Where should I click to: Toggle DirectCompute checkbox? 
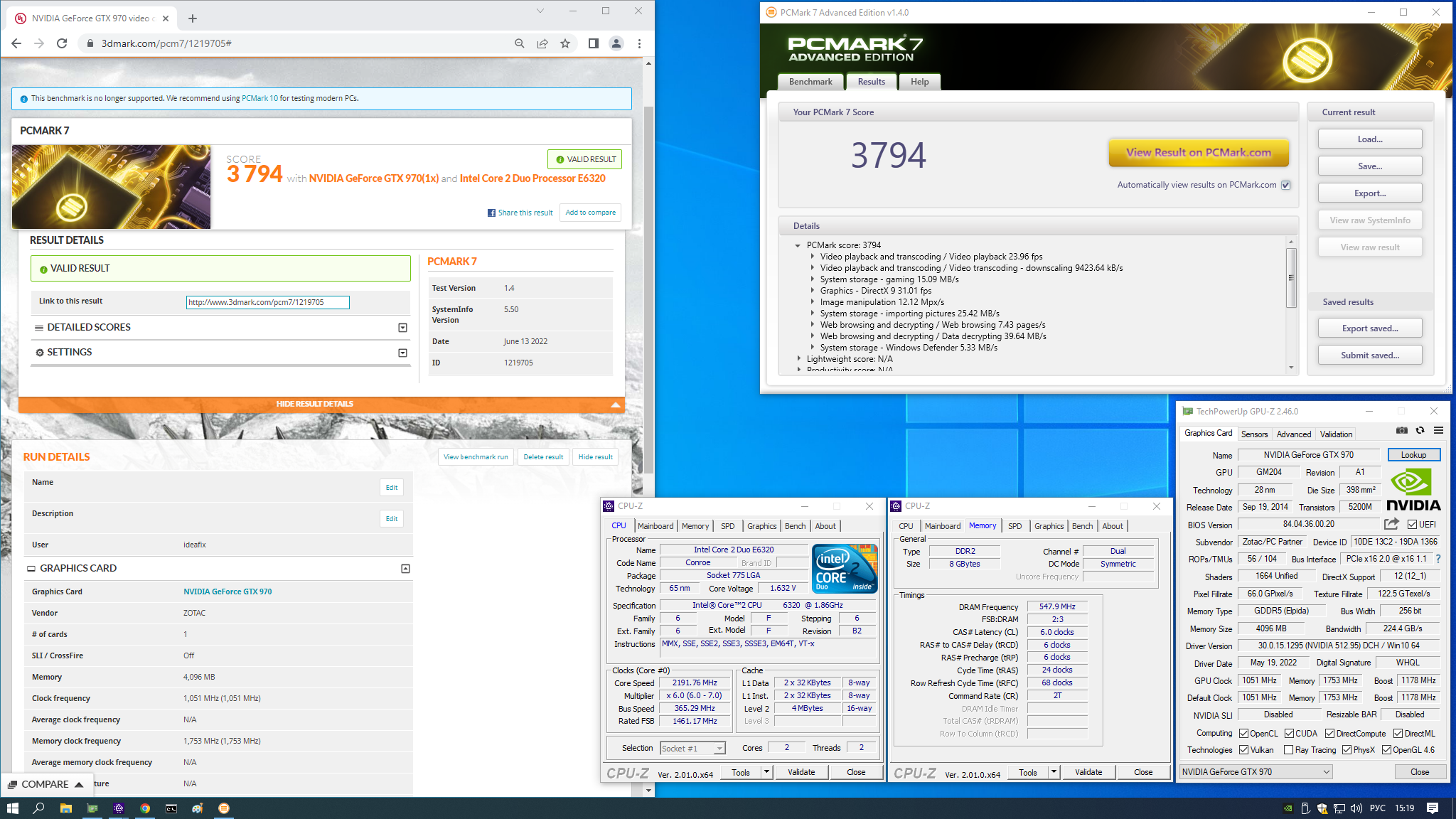1329,734
